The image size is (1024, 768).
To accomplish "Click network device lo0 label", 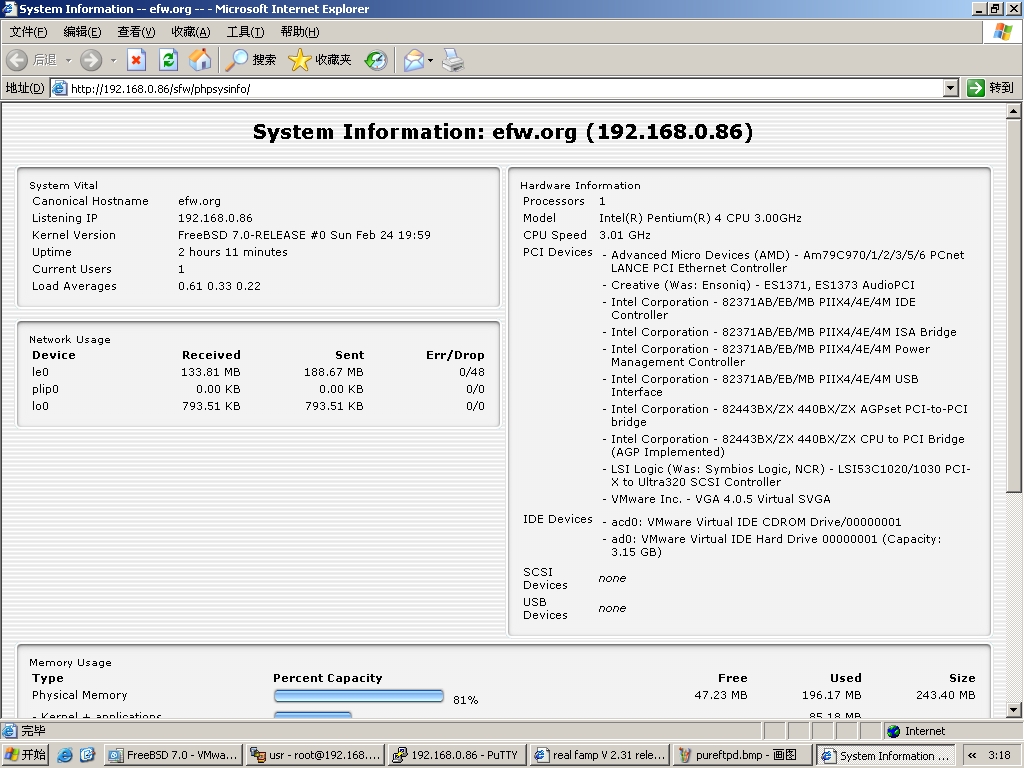I will pos(40,406).
